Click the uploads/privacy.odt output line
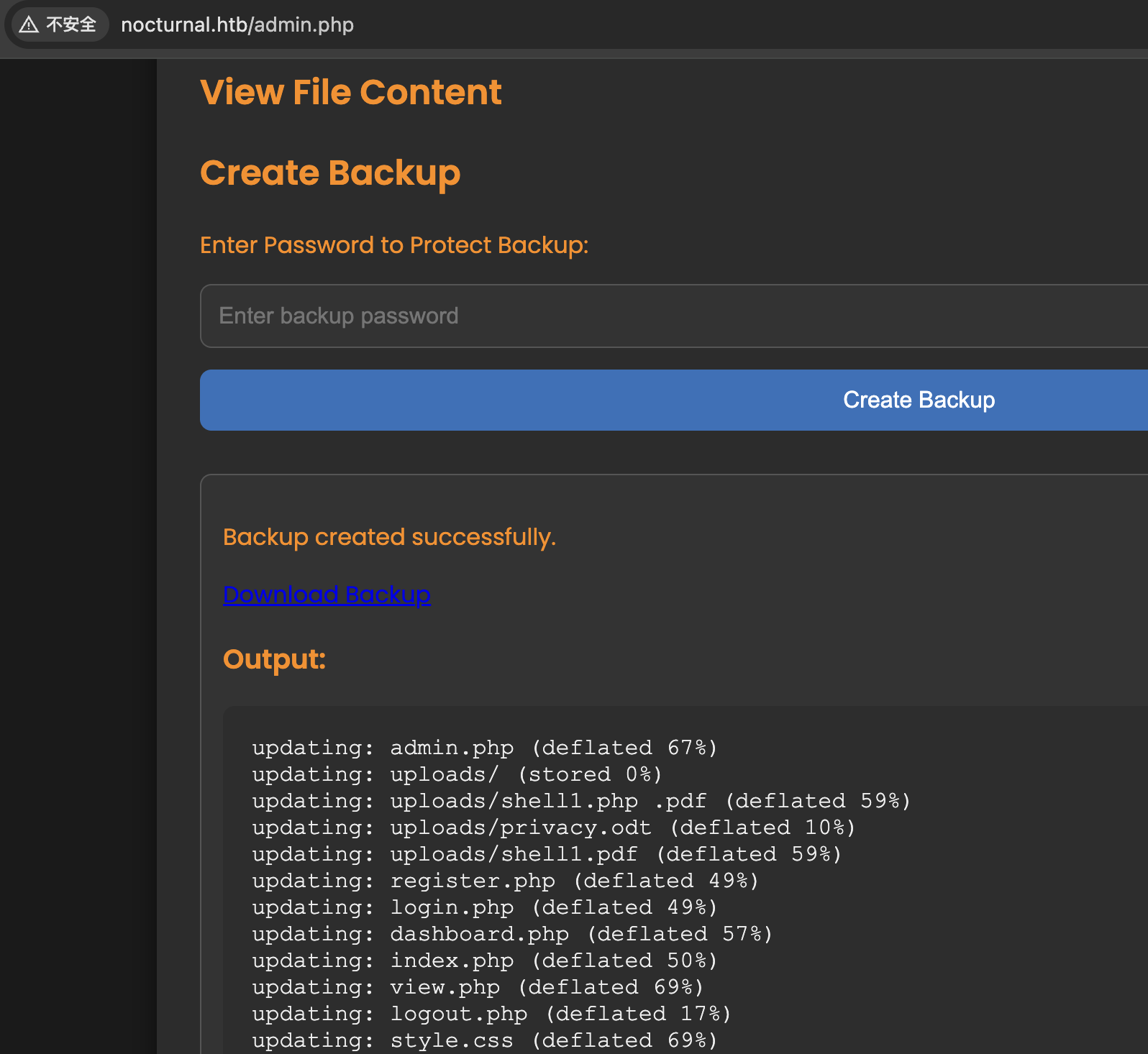The width and height of the screenshot is (1148, 1054). [x=554, y=828]
